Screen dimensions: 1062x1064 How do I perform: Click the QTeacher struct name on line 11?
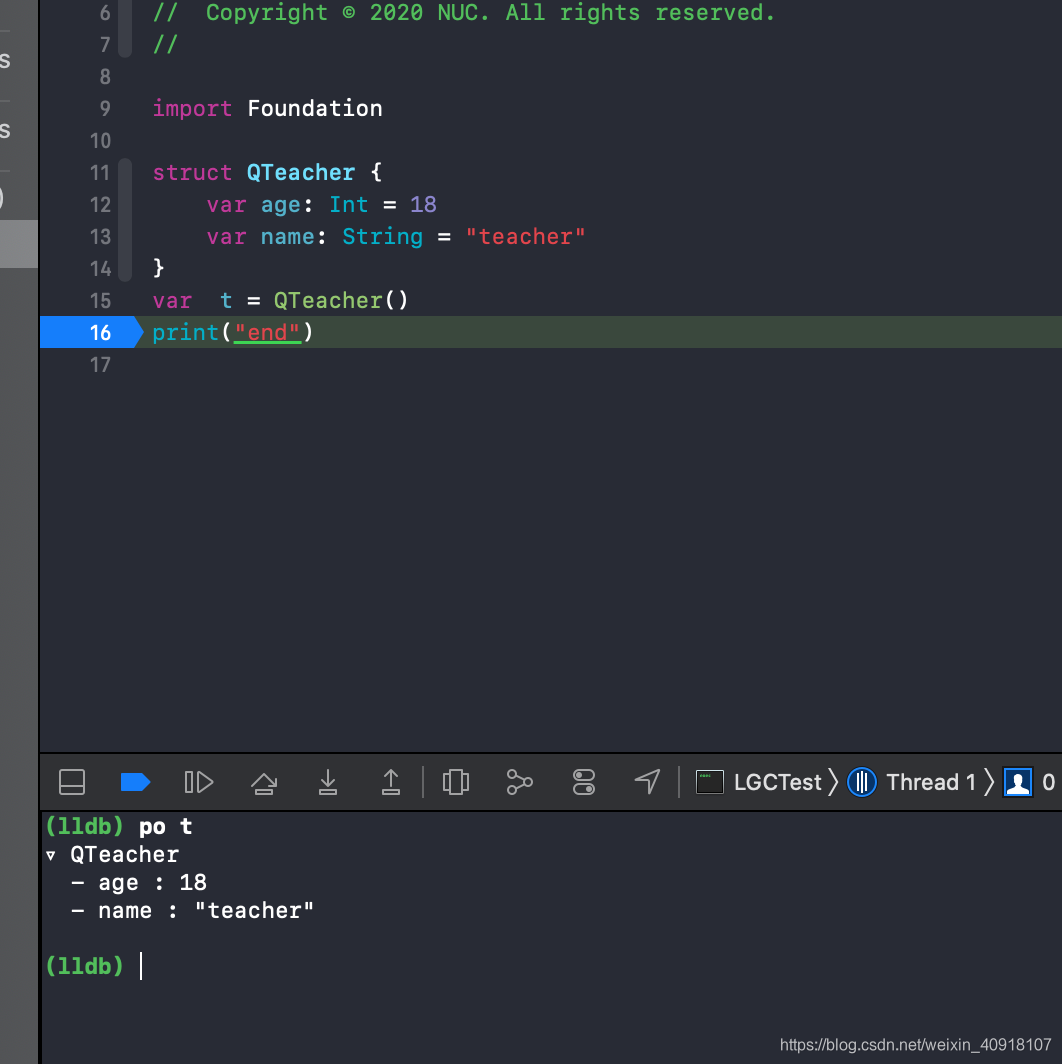tap(301, 172)
